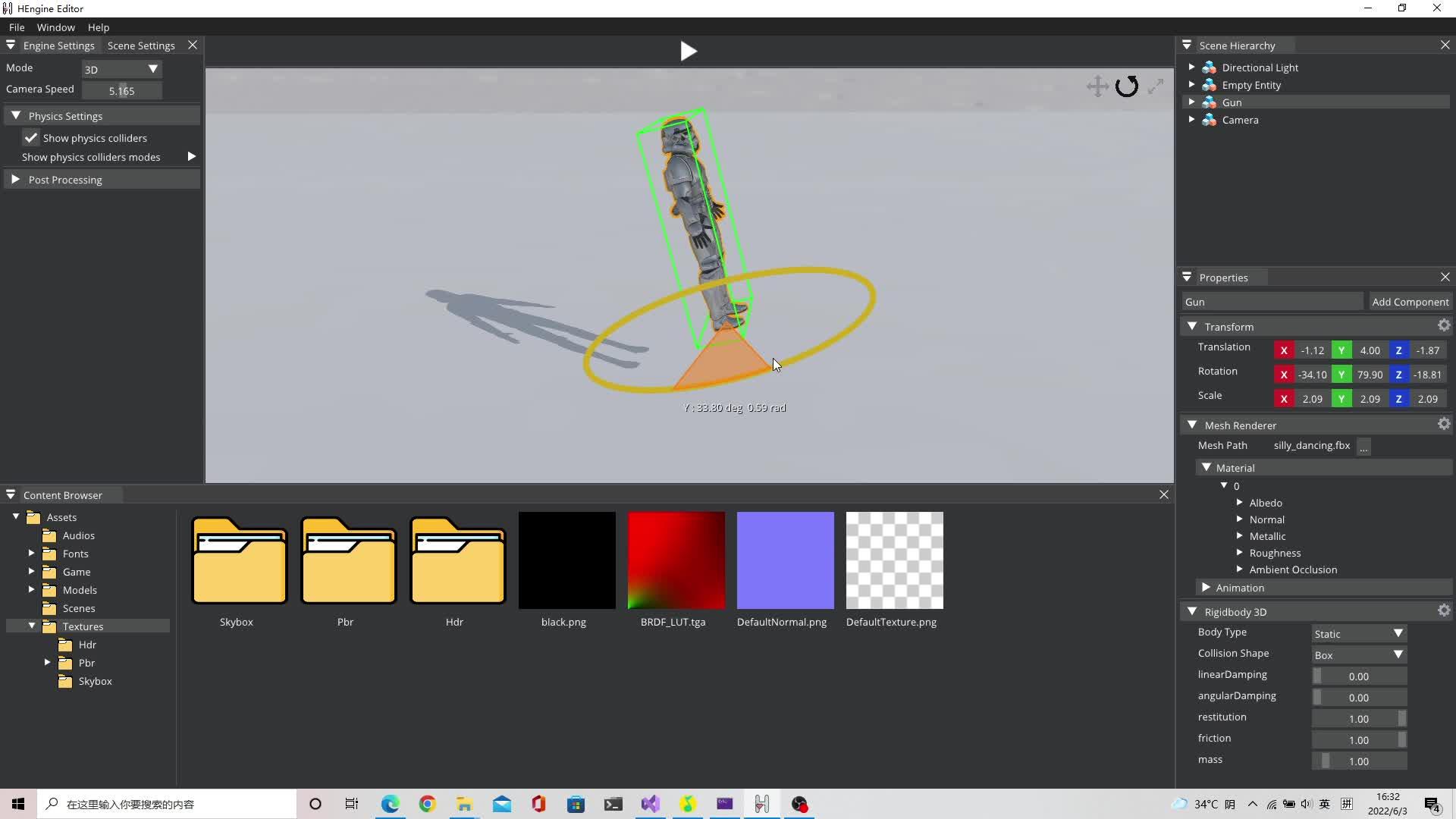
Task: Open Visual Studio from the taskbar
Action: tap(650, 804)
